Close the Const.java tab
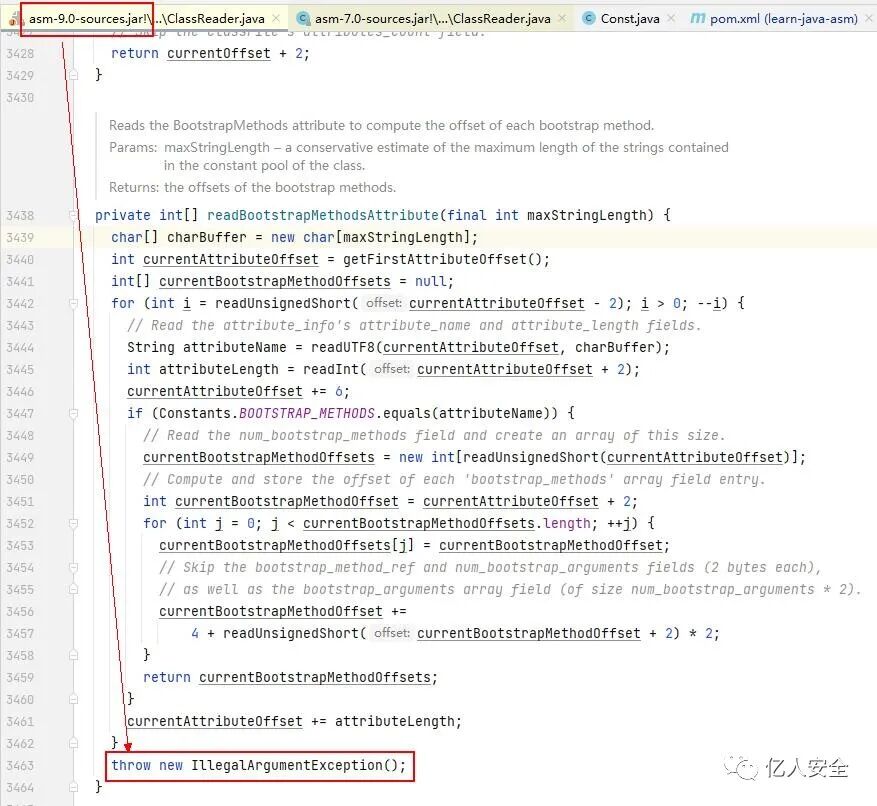877x806 pixels. click(671, 18)
